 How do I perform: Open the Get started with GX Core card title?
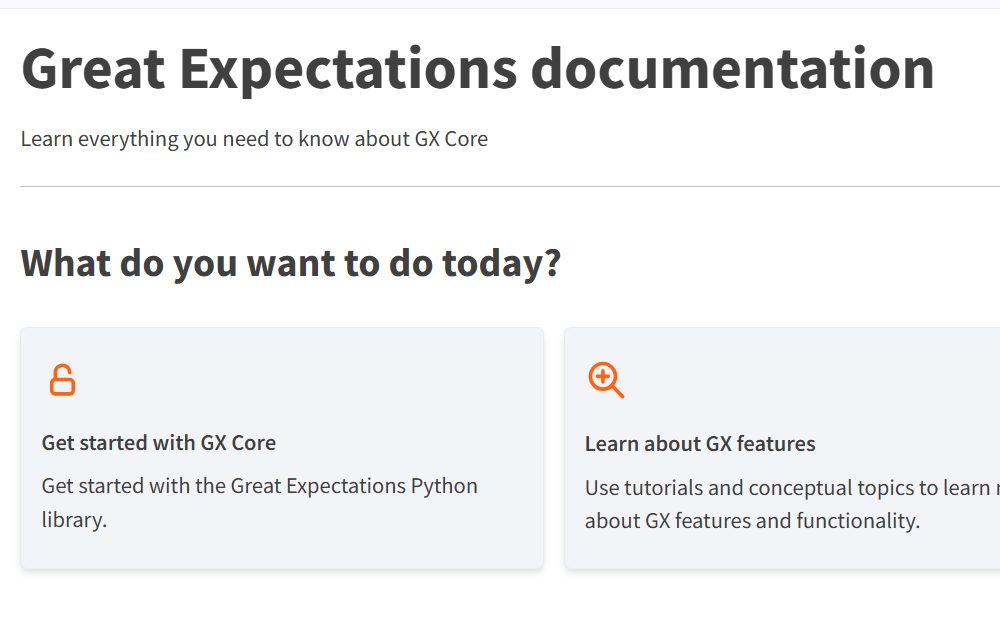click(159, 443)
